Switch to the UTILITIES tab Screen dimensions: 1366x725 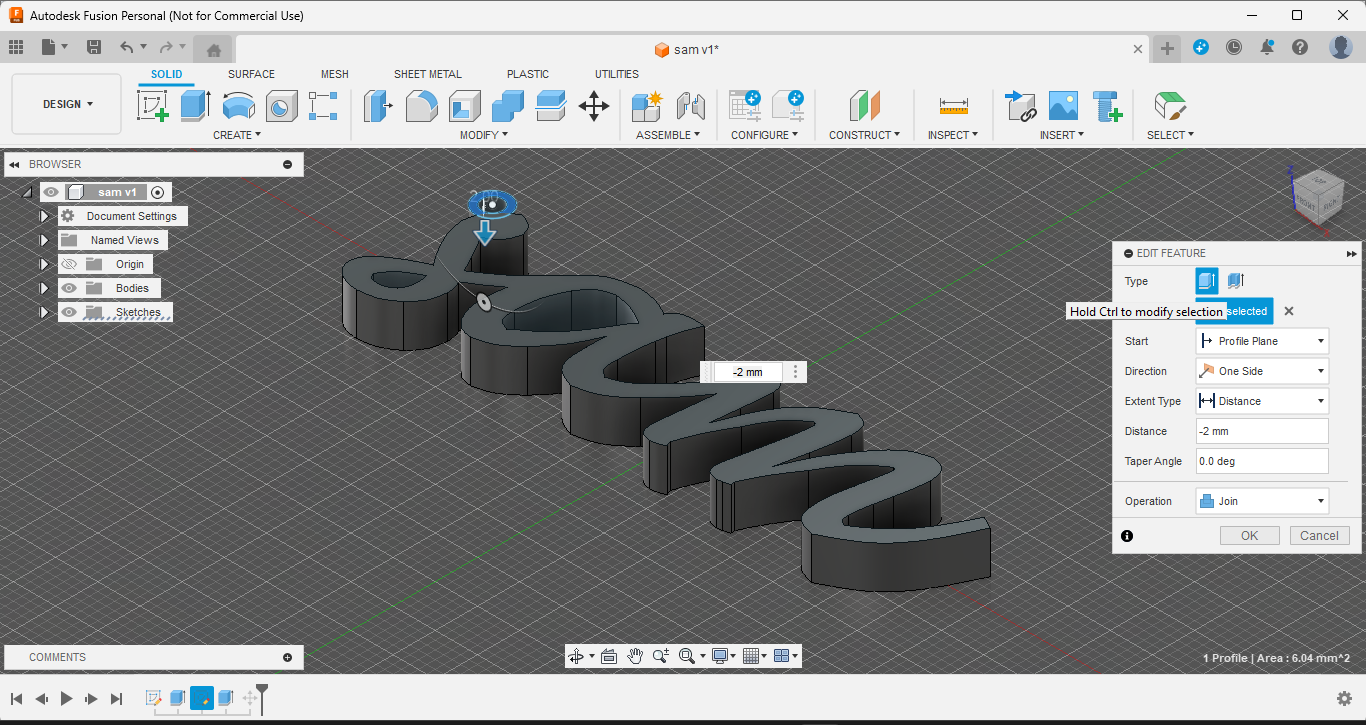click(x=617, y=74)
